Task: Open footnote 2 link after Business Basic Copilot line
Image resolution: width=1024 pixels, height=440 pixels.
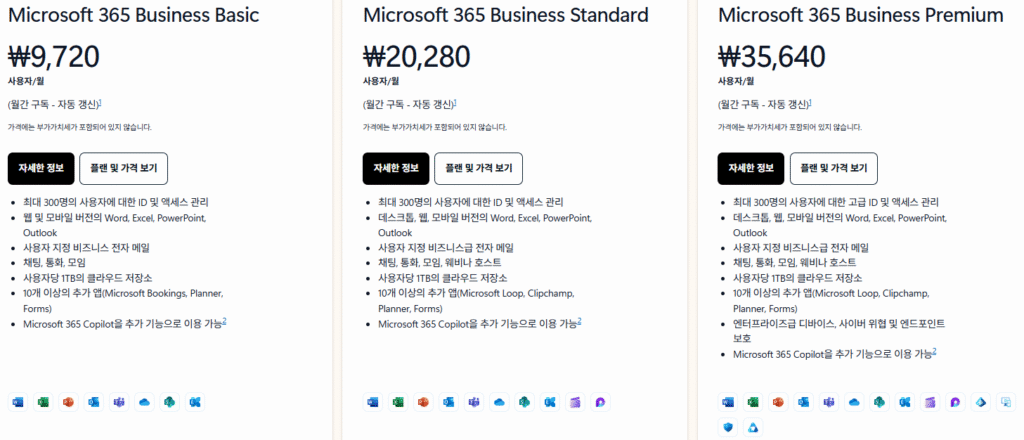Action: click(224, 321)
